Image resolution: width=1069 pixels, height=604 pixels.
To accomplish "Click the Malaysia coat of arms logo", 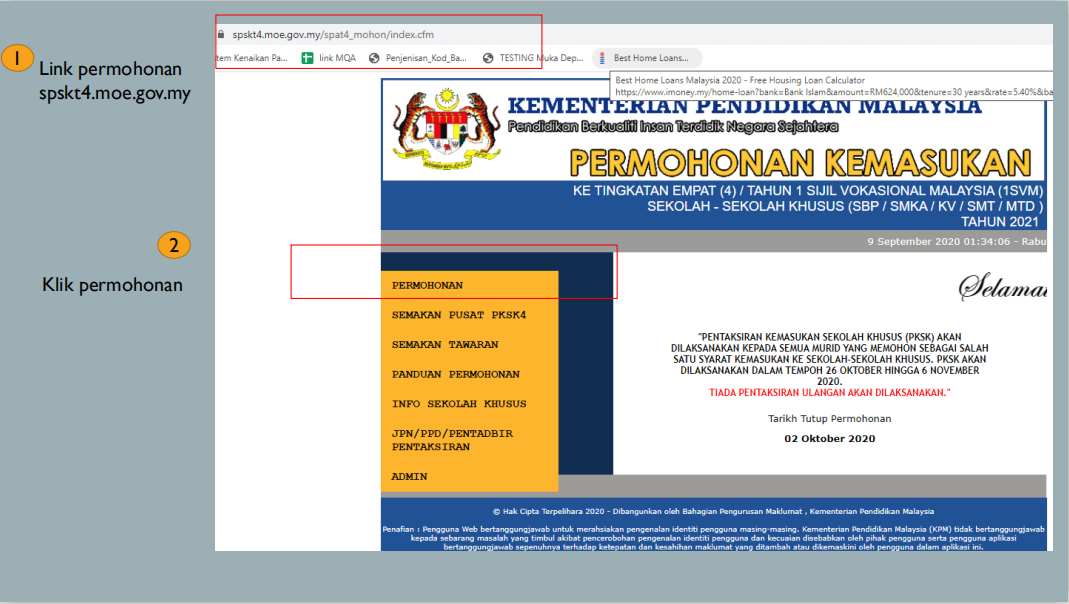I will point(447,129).
